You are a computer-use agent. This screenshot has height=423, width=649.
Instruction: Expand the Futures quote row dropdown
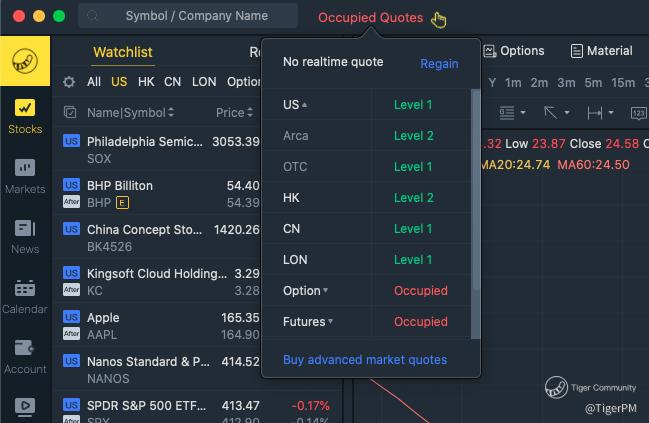(308, 322)
